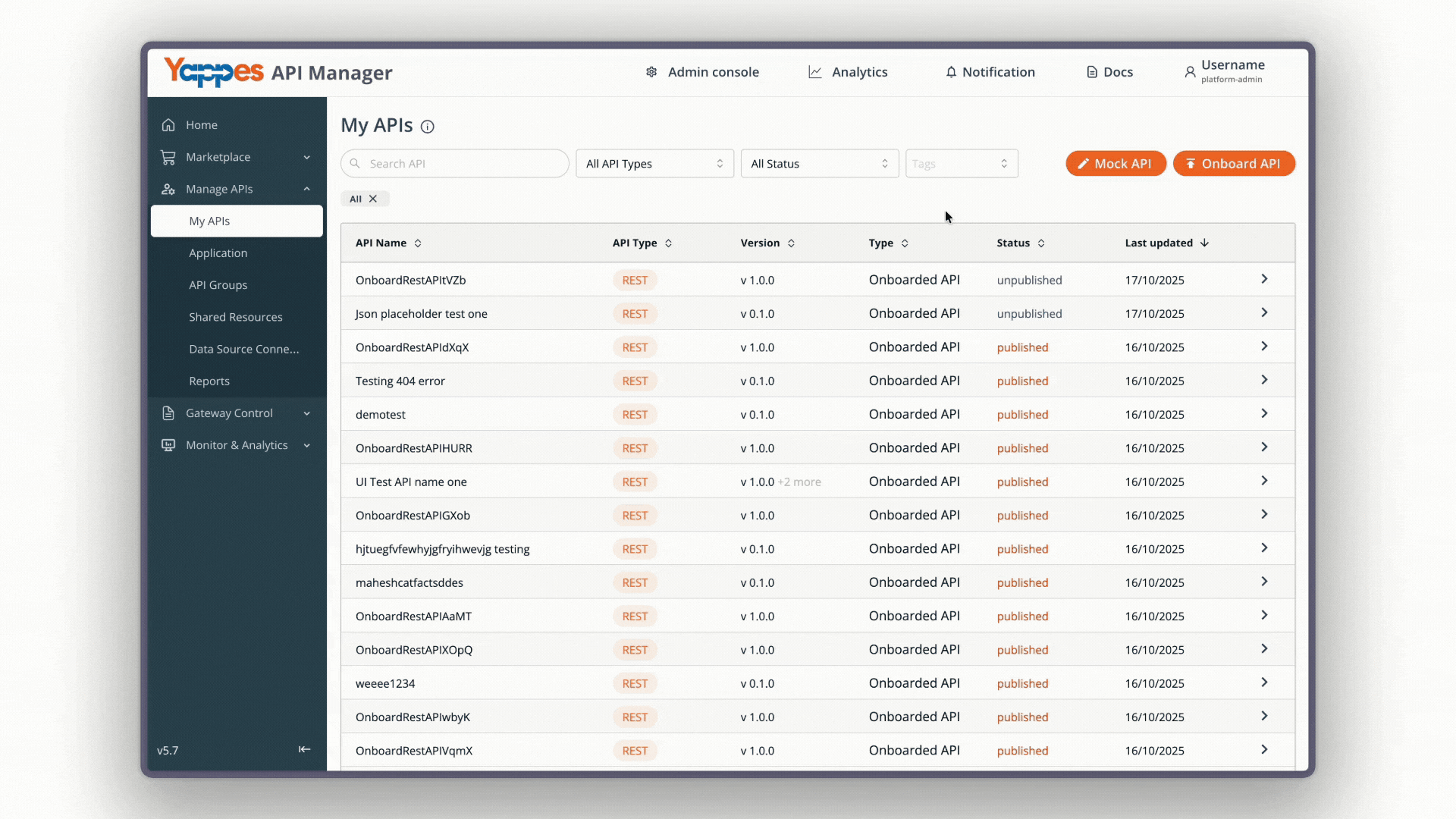
Task: Open Shared Resources in sidebar
Action: click(236, 317)
